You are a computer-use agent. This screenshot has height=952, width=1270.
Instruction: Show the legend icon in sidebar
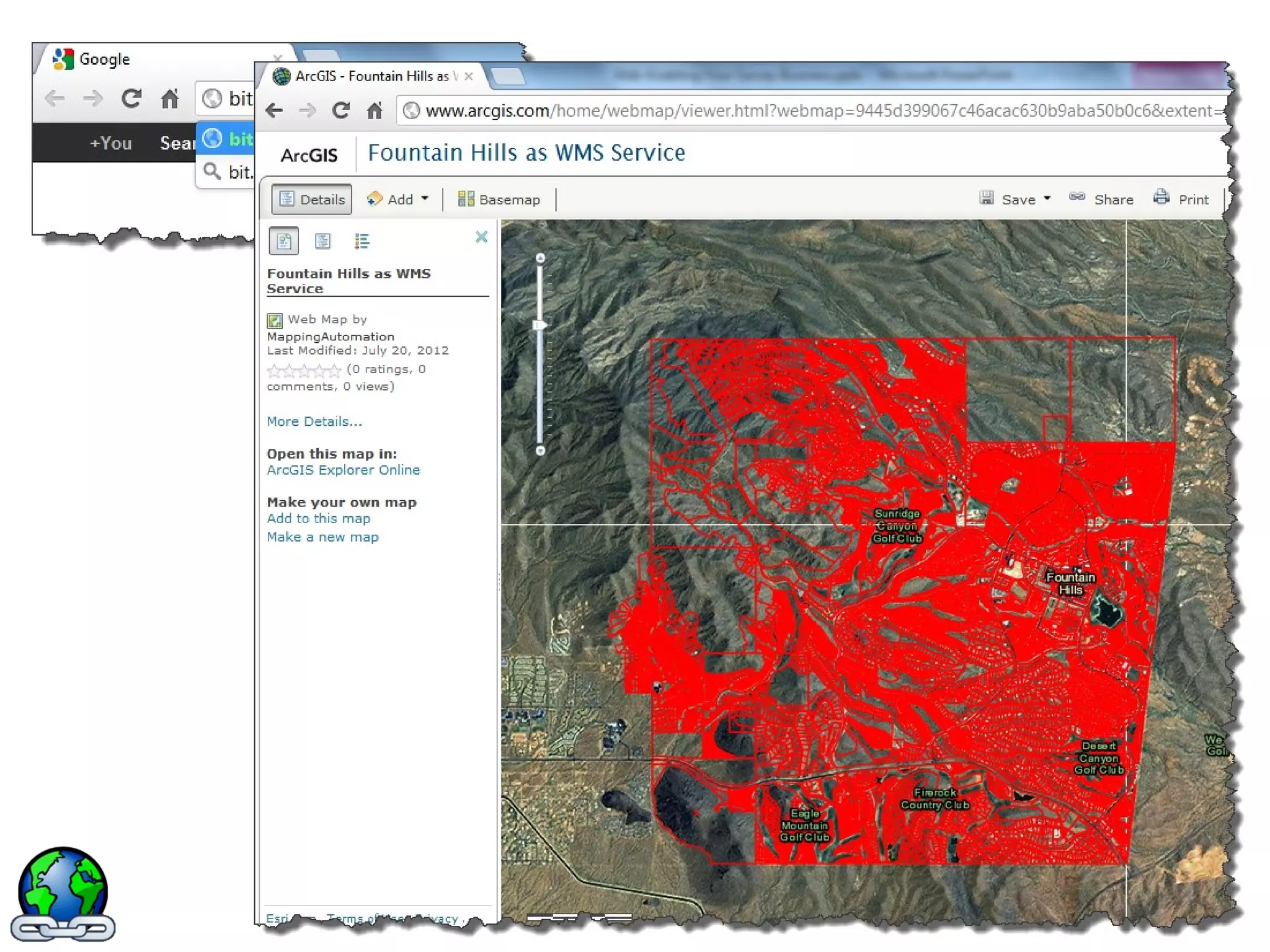(362, 241)
